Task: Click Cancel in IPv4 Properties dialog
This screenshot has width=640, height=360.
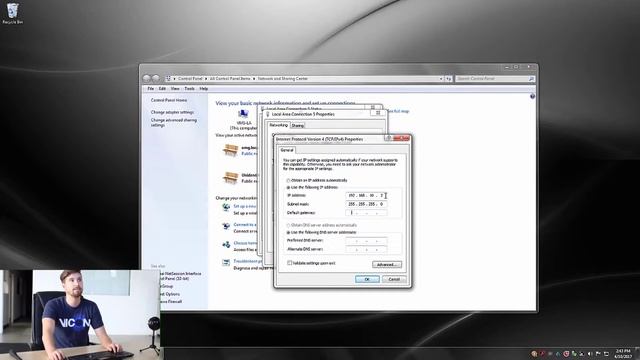Action: 394,279
